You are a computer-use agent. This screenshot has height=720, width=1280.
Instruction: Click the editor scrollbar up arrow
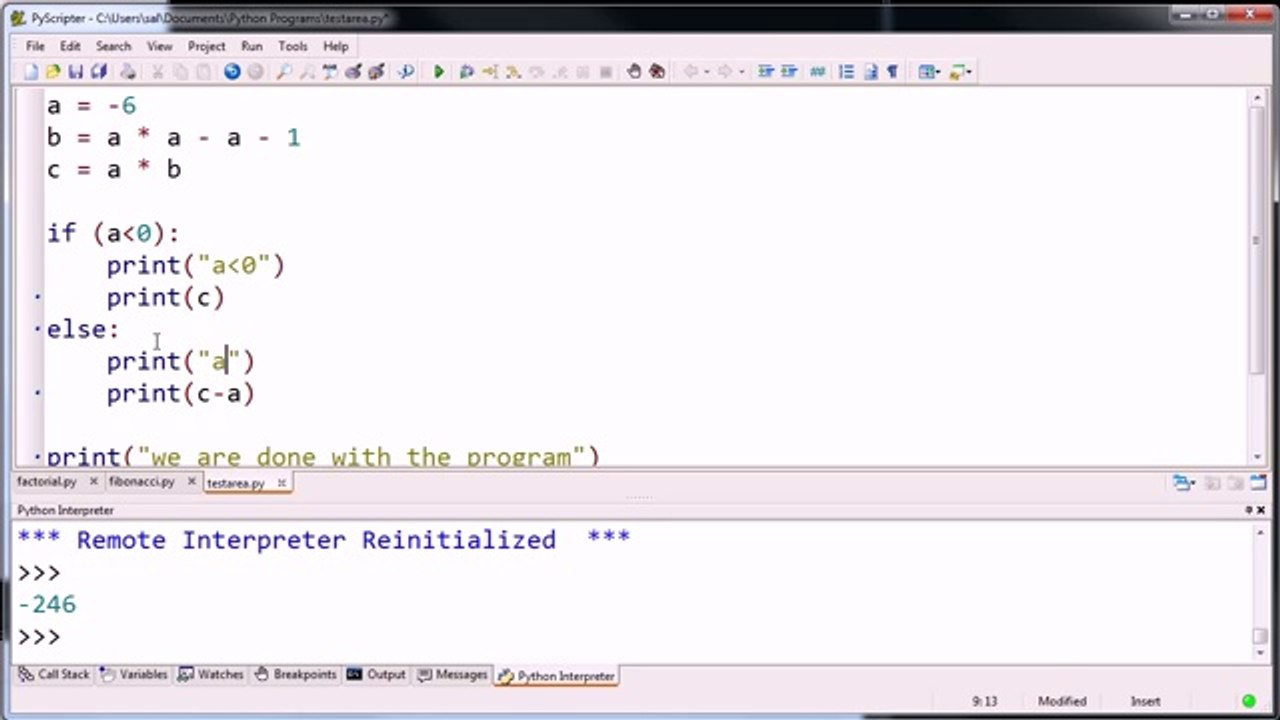(1258, 96)
